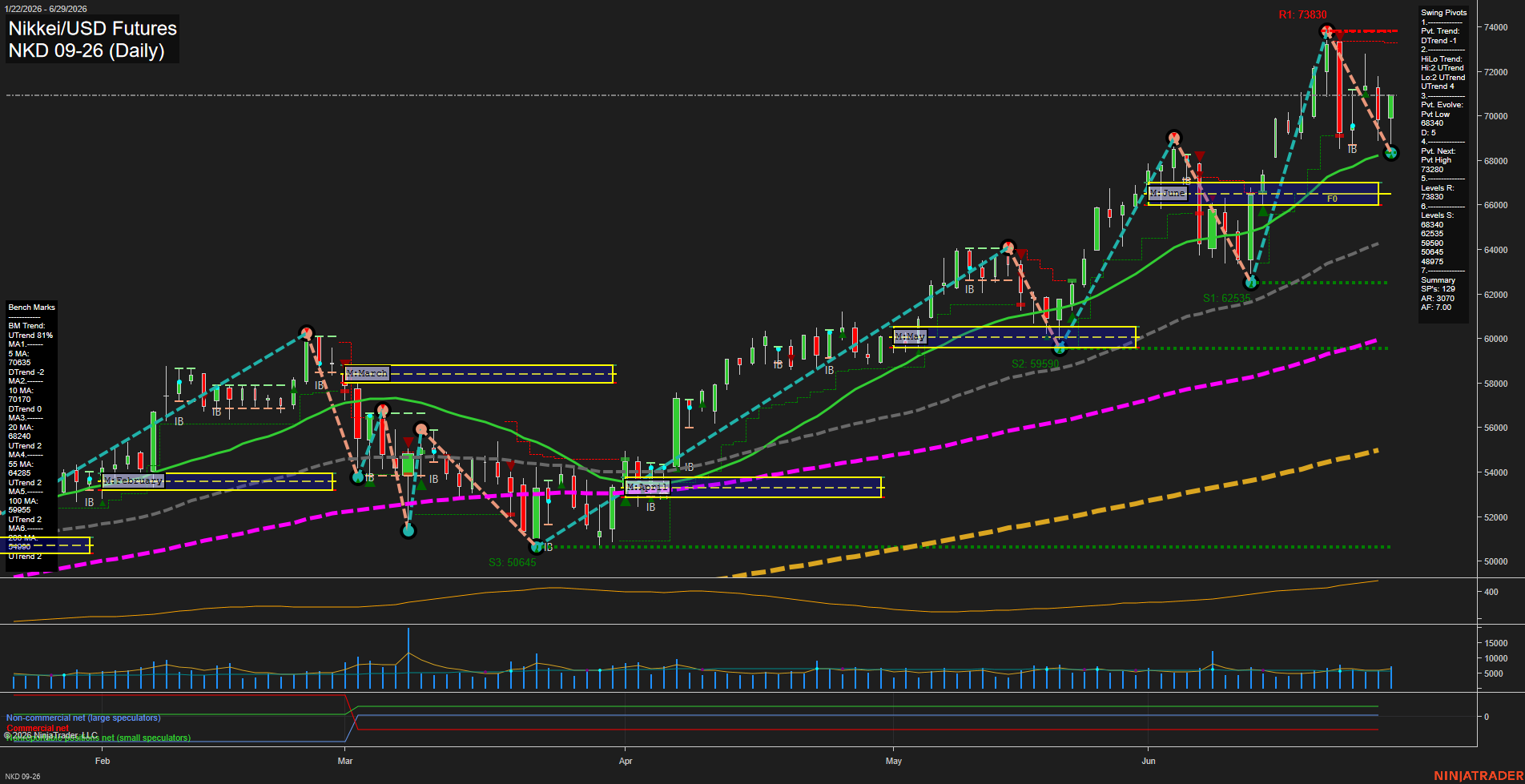
Task: Click the S2: 59590 support label
Action: pyautogui.click(x=1035, y=364)
